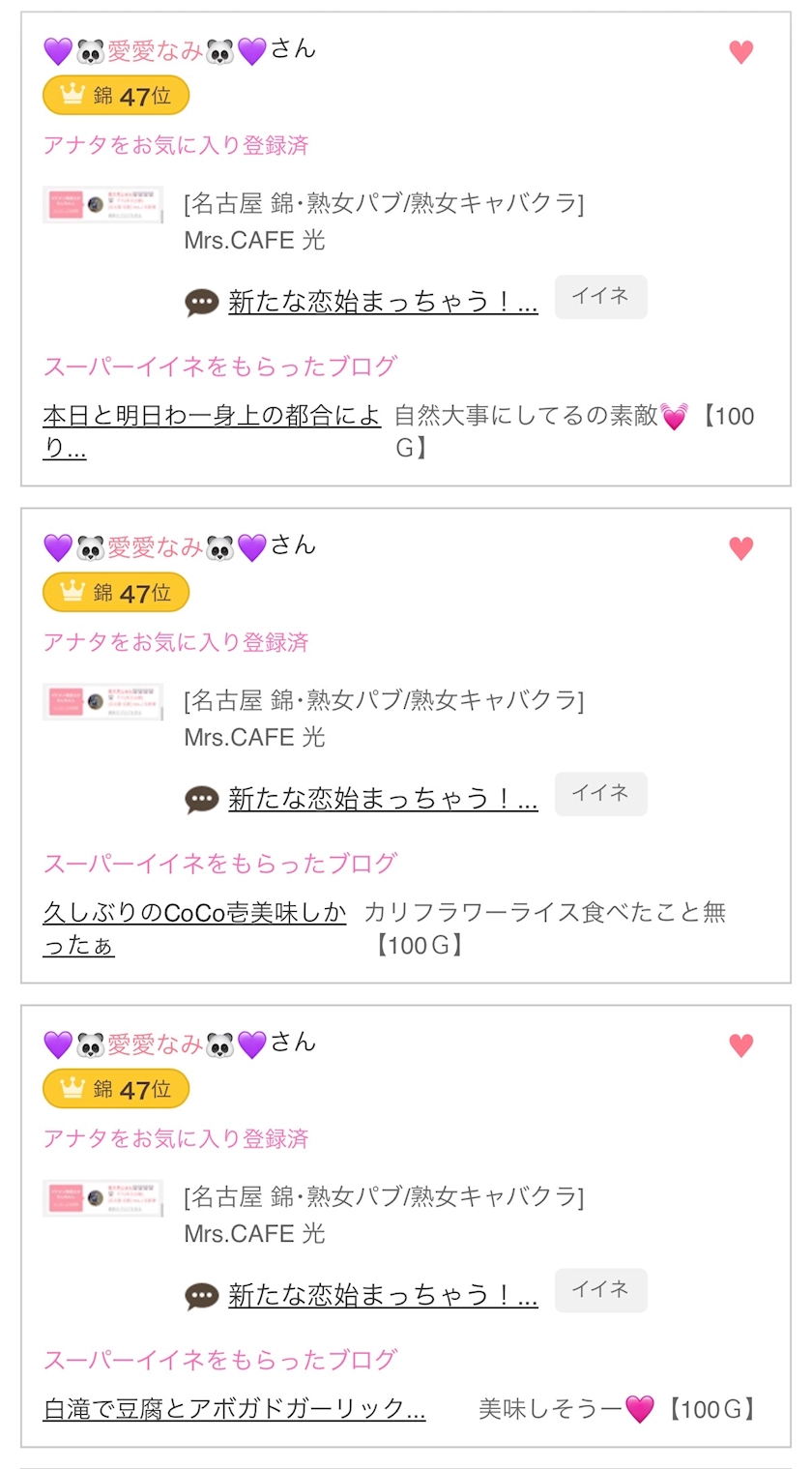Open blog post 白滝で豆腐とアボガドガーリック

(235, 1409)
